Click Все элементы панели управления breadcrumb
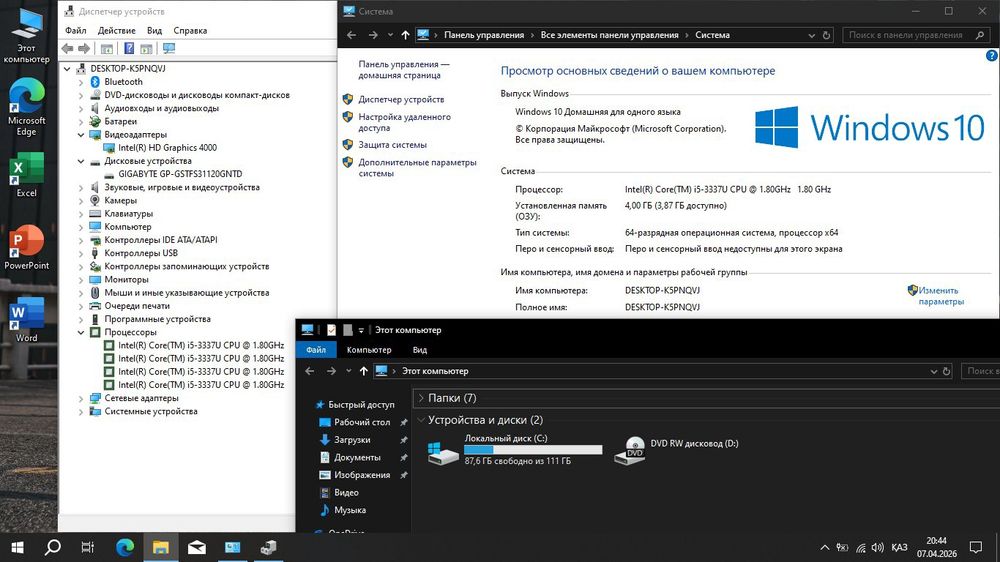The image size is (1000, 562). tap(609, 35)
